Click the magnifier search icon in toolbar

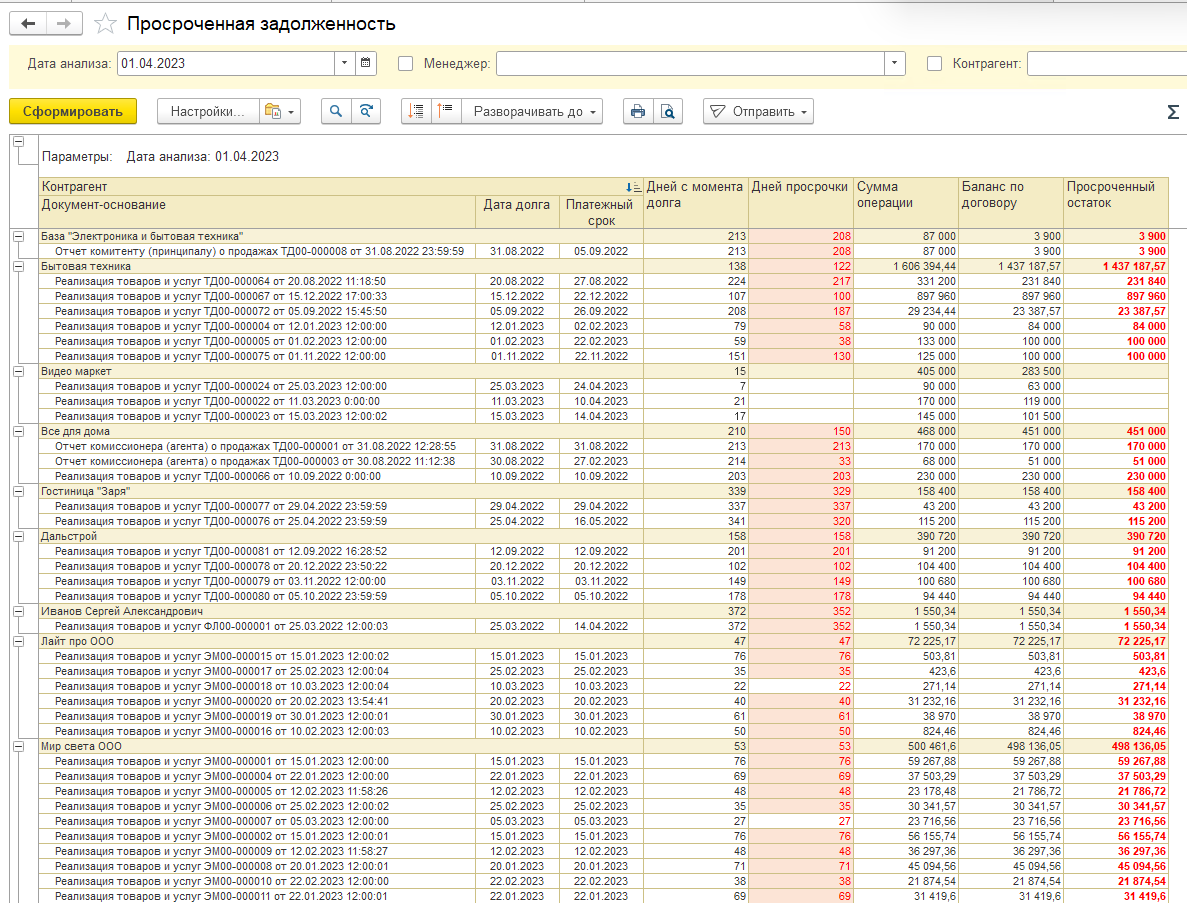click(x=336, y=111)
